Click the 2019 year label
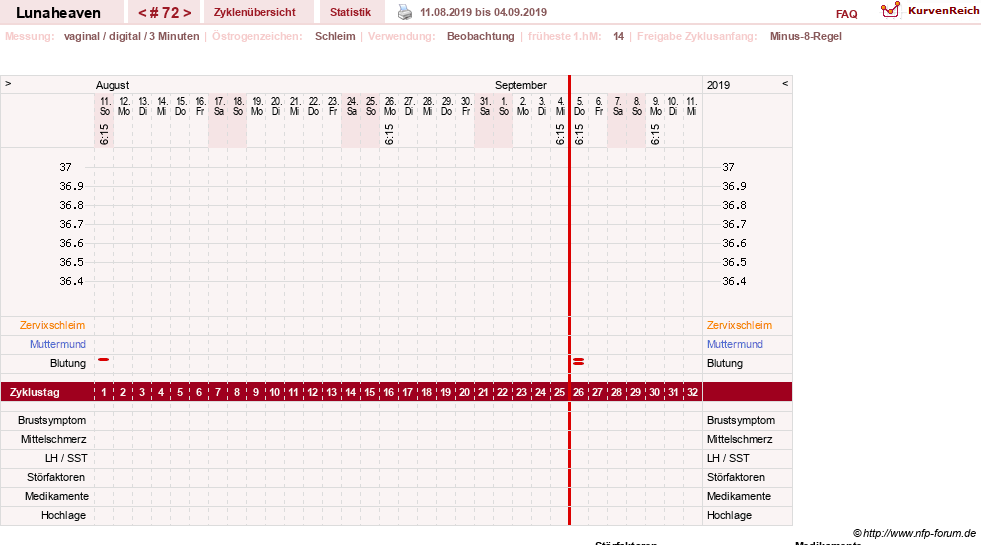The width and height of the screenshot is (981, 545). [x=718, y=85]
